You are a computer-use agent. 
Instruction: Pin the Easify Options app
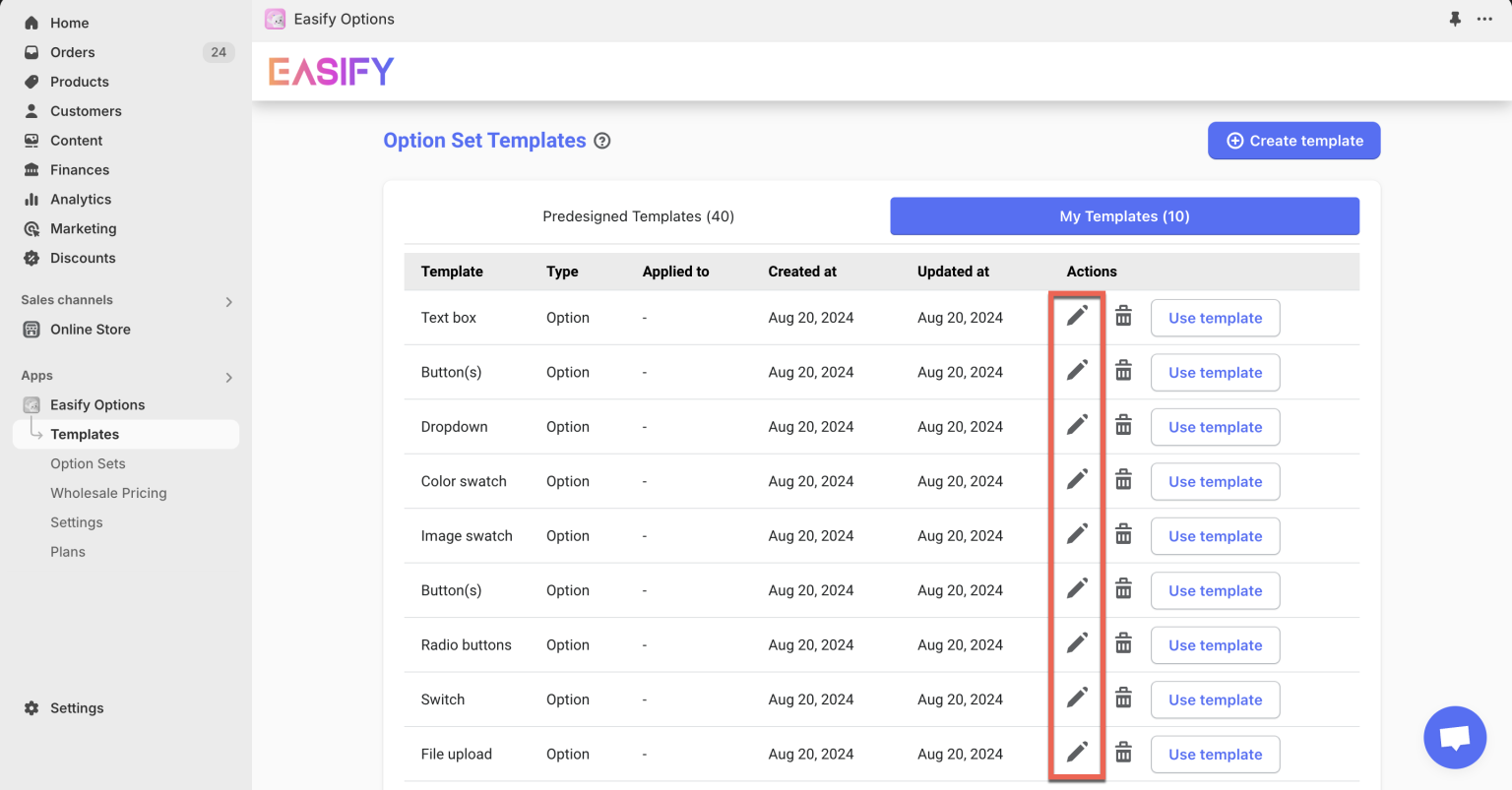click(x=1455, y=18)
